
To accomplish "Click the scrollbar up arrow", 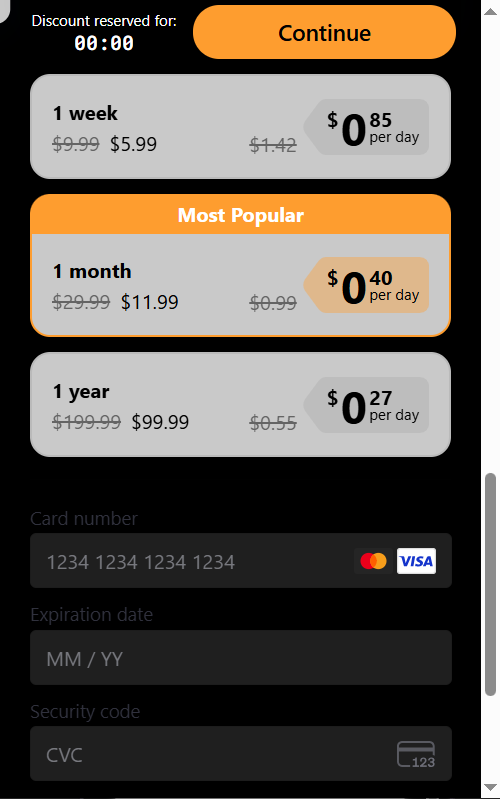I will (x=490, y=11).
